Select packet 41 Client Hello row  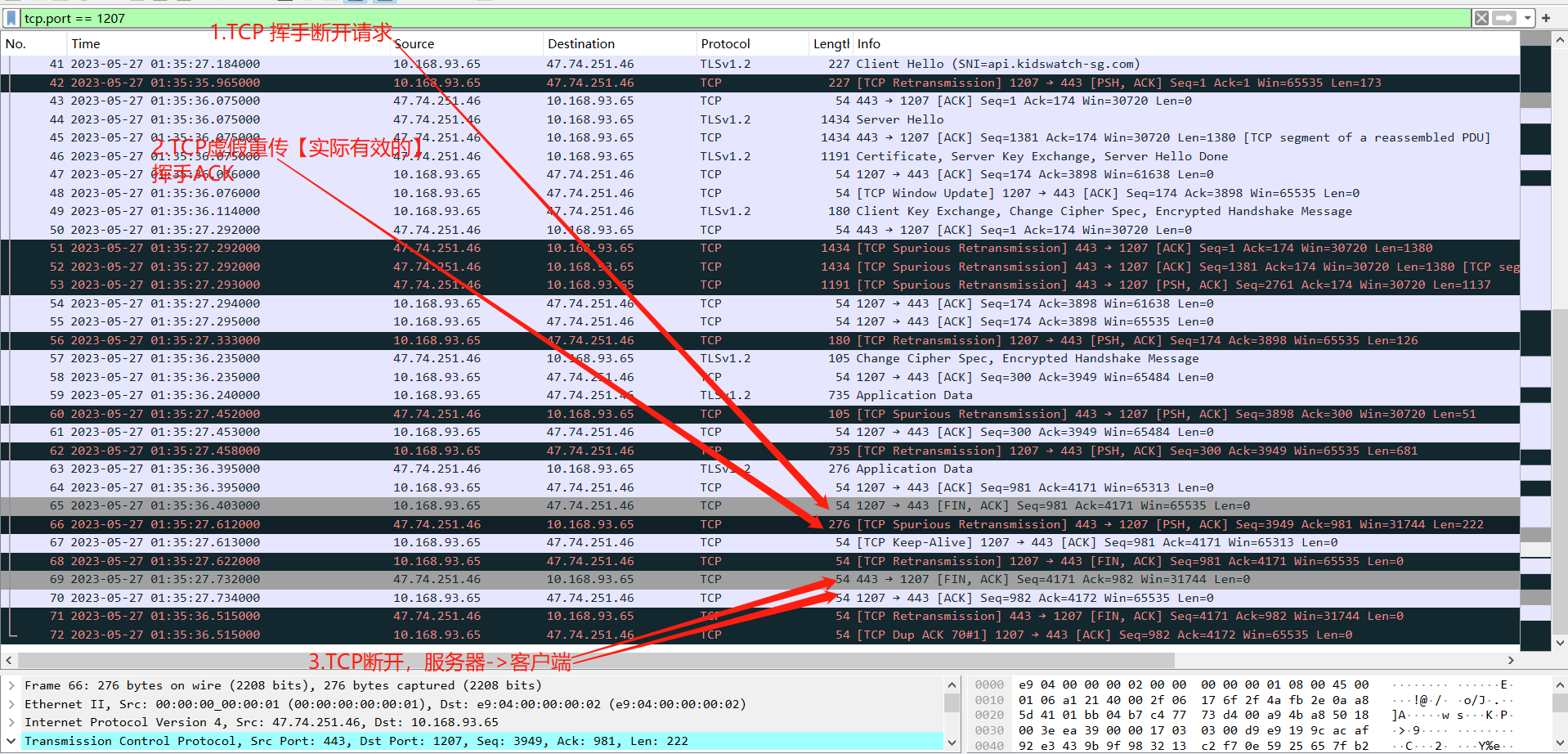[x=760, y=64]
